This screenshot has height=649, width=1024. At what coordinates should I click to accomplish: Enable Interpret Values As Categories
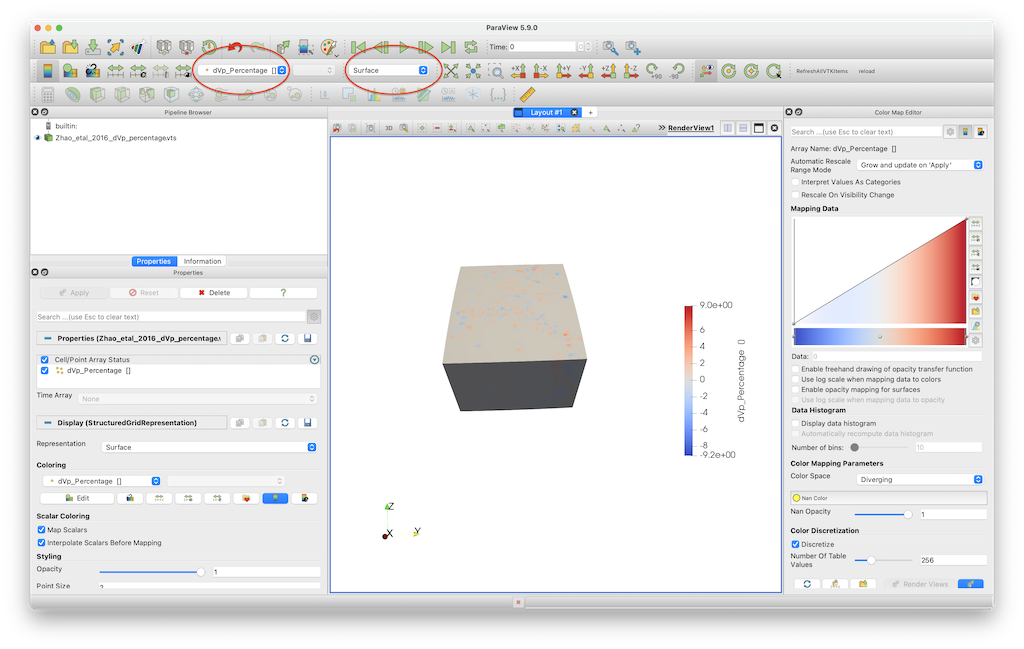pos(795,182)
